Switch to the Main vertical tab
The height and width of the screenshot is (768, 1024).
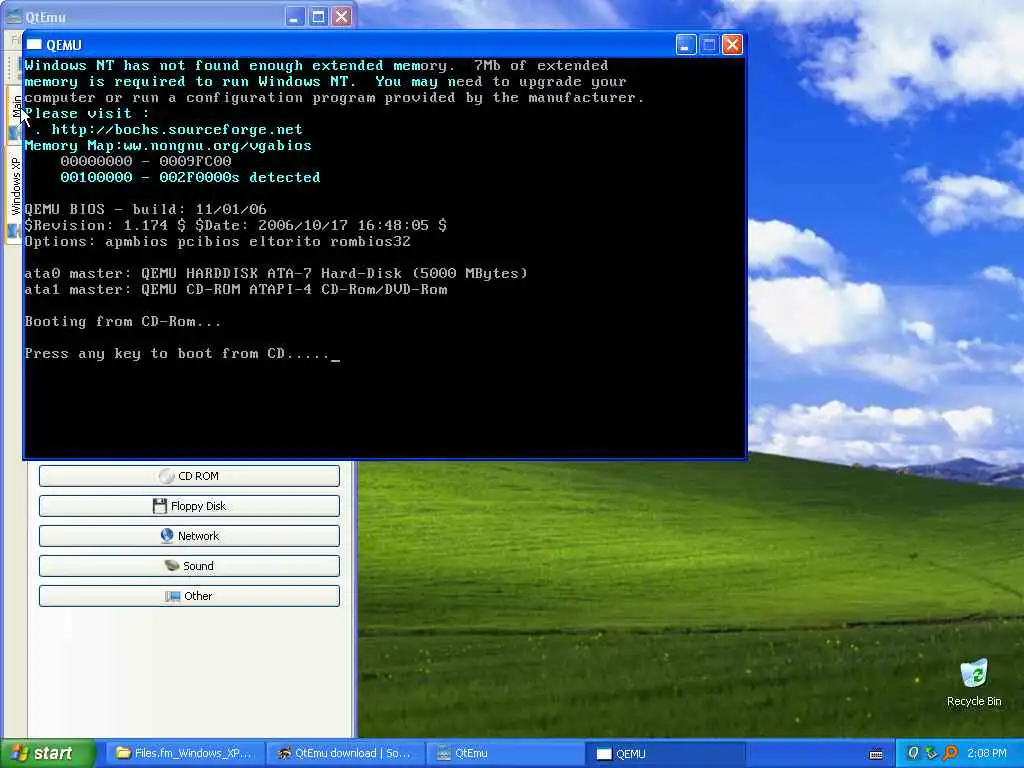coord(16,116)
